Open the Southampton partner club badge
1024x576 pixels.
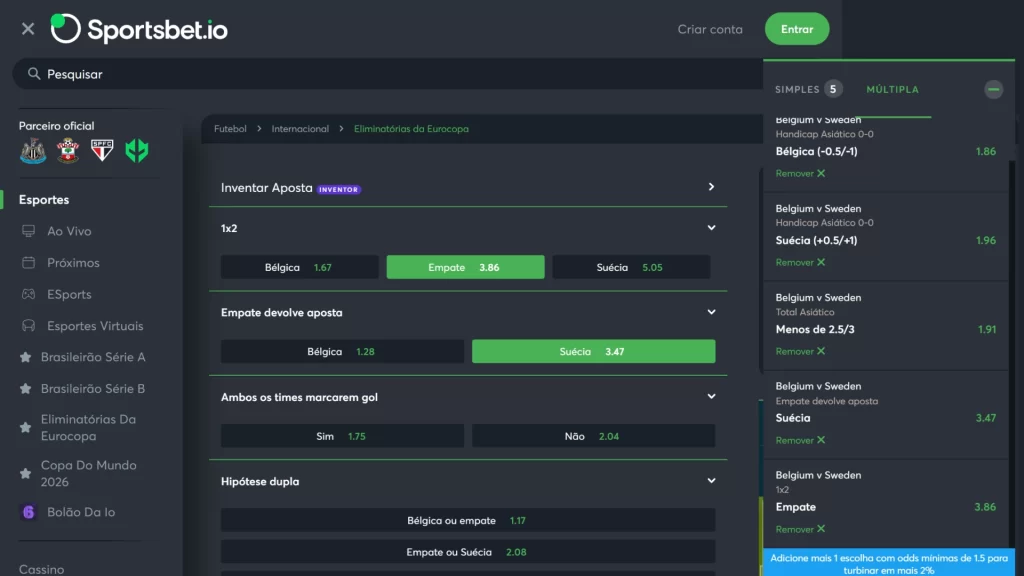(68, 151)
